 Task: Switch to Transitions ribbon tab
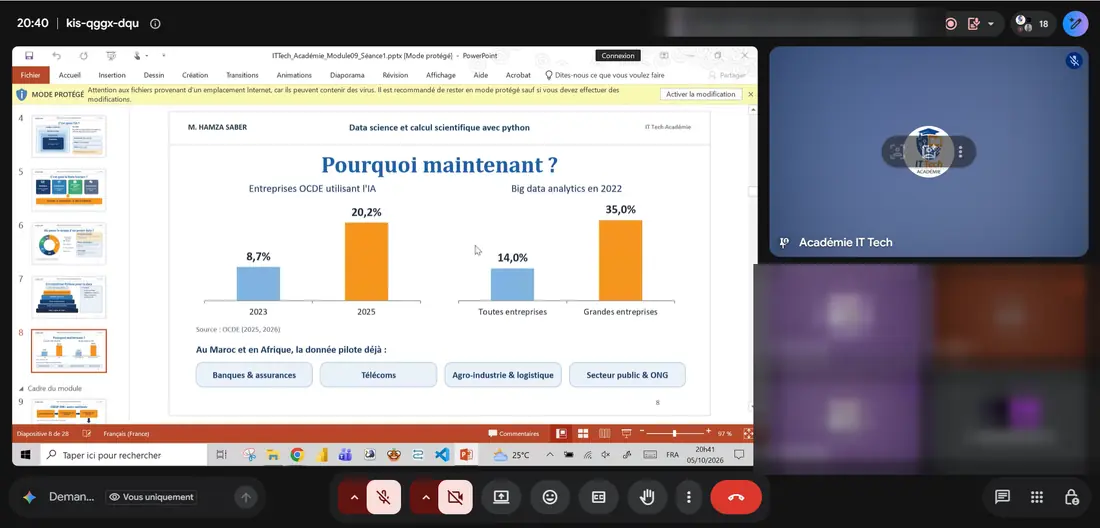click(242, 75)
